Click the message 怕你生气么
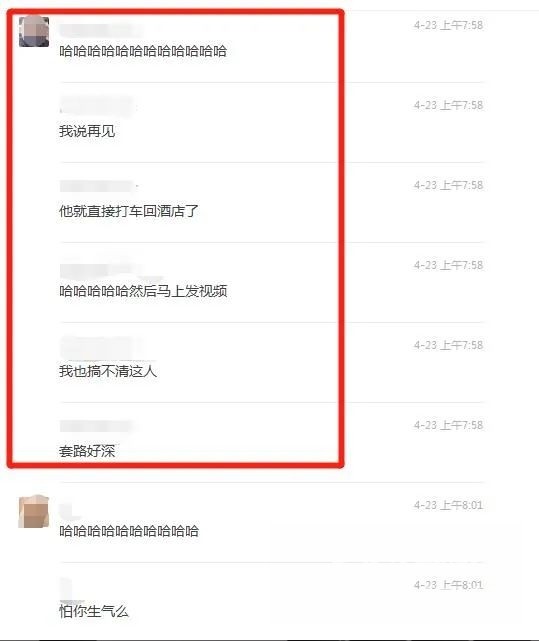The image size is (539, 641). (x=94, y=611)
